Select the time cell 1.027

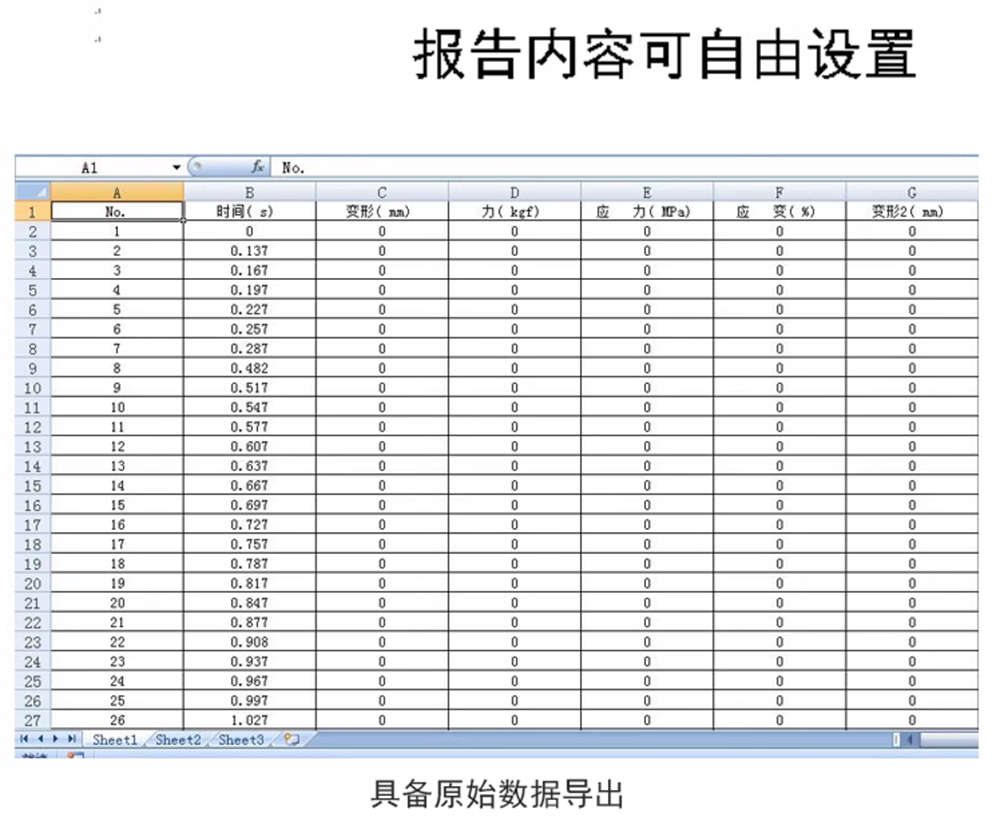pyautogui.click(x=249, y=721)
